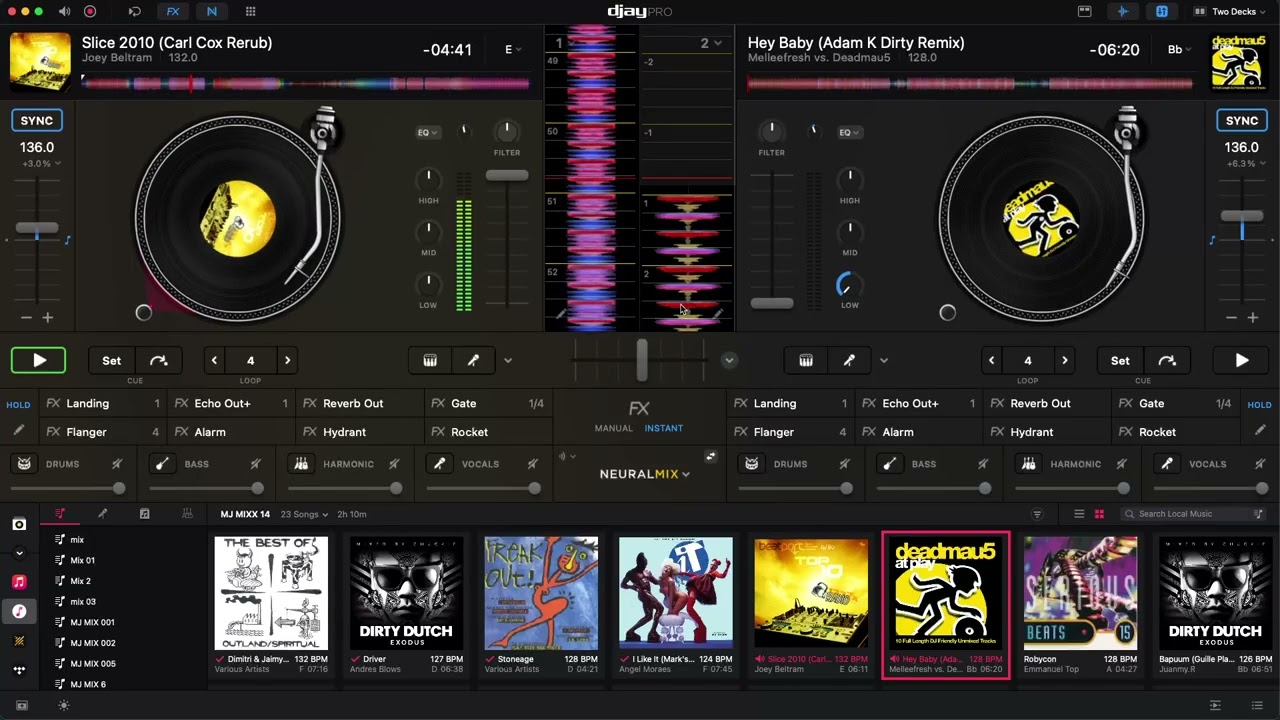This screenshot has width=1280, height=720.
Task: Switch library to grid view icon
Action: pyautogui.click(x=1099, y=514)
